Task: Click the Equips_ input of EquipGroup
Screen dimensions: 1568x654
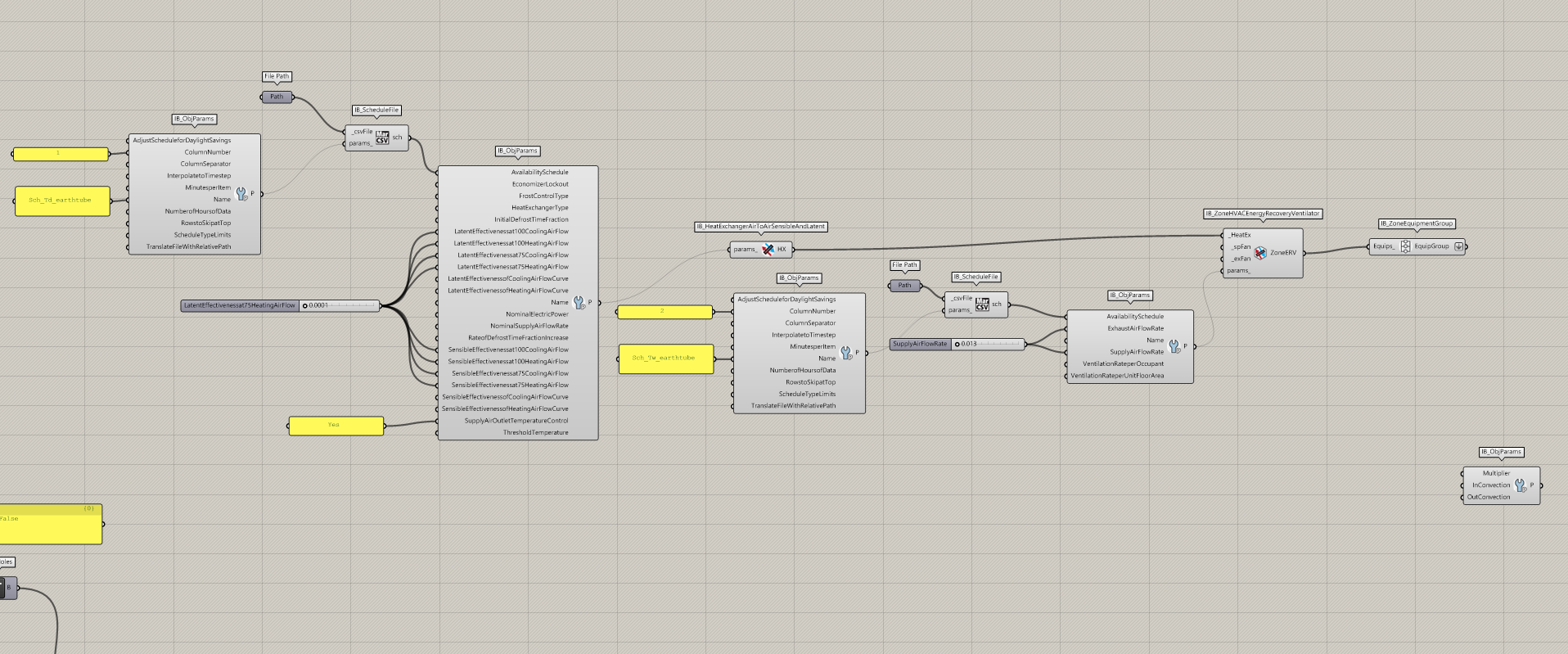Action: 1384,246
